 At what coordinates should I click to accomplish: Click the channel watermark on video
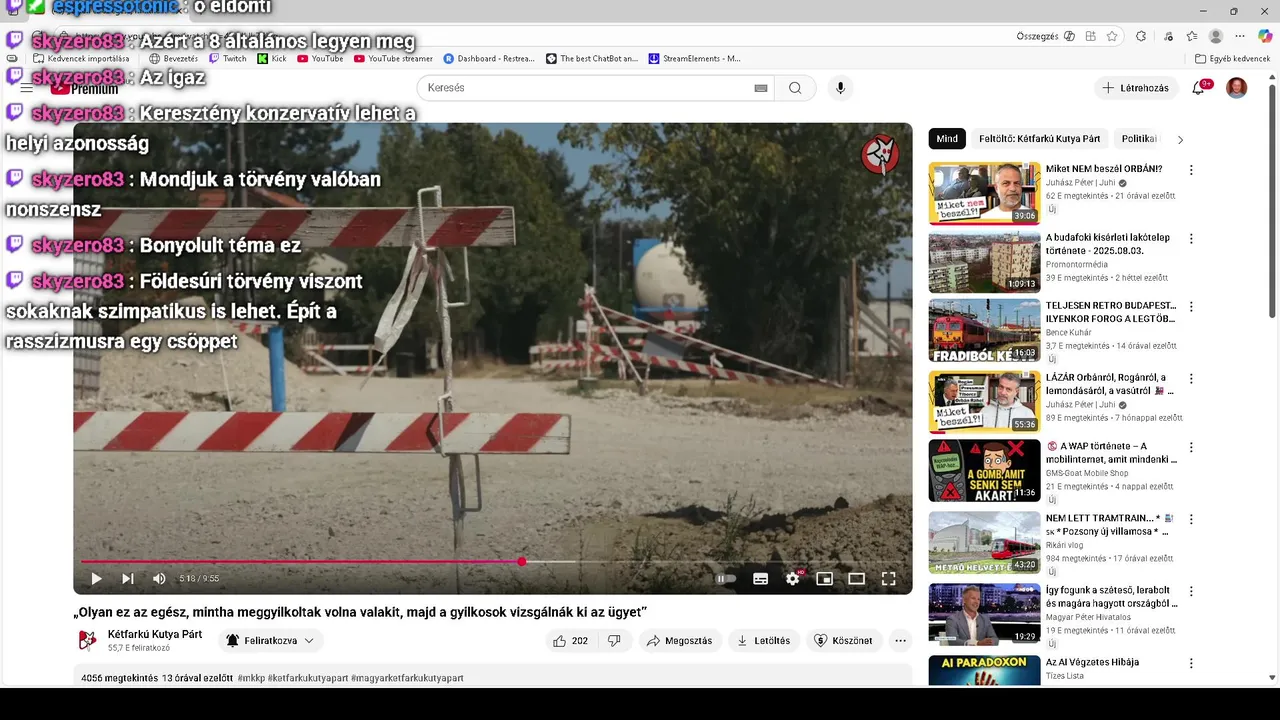point(880,155)
